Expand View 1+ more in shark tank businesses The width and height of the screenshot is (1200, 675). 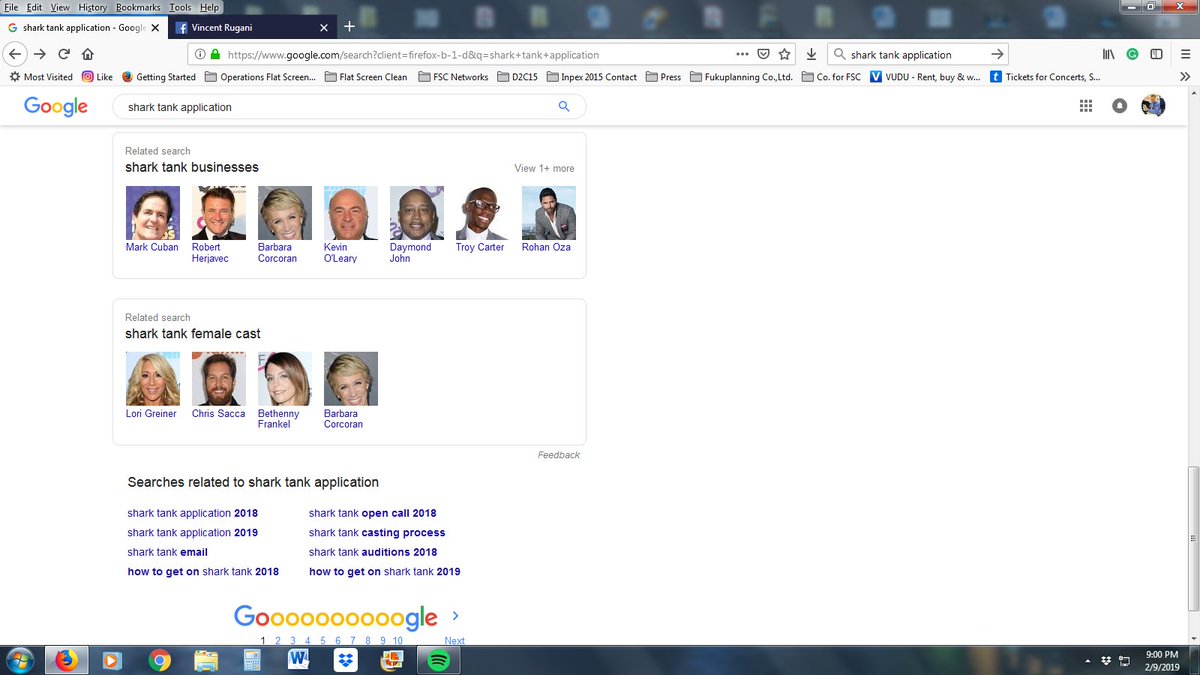coord(544,168)
